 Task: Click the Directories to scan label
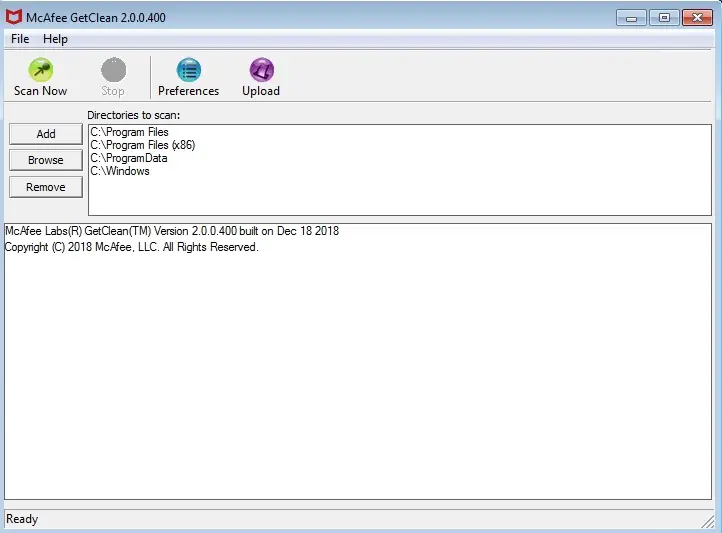point(134,115)
